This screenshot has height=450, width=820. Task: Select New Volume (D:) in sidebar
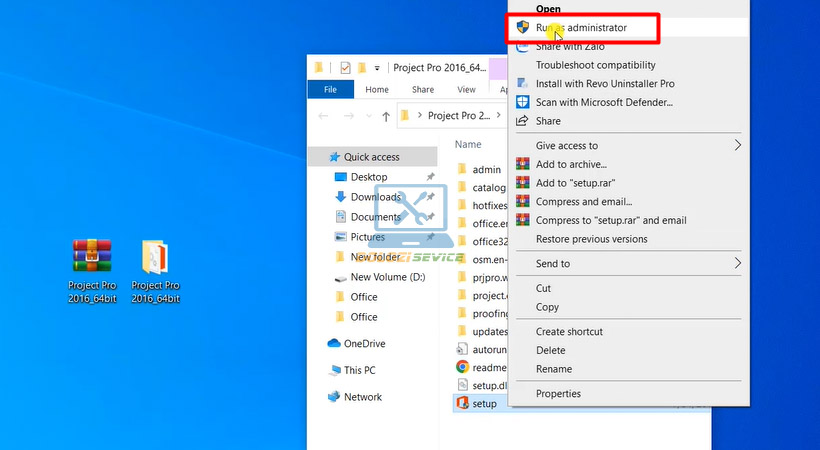tap(387, 277)
